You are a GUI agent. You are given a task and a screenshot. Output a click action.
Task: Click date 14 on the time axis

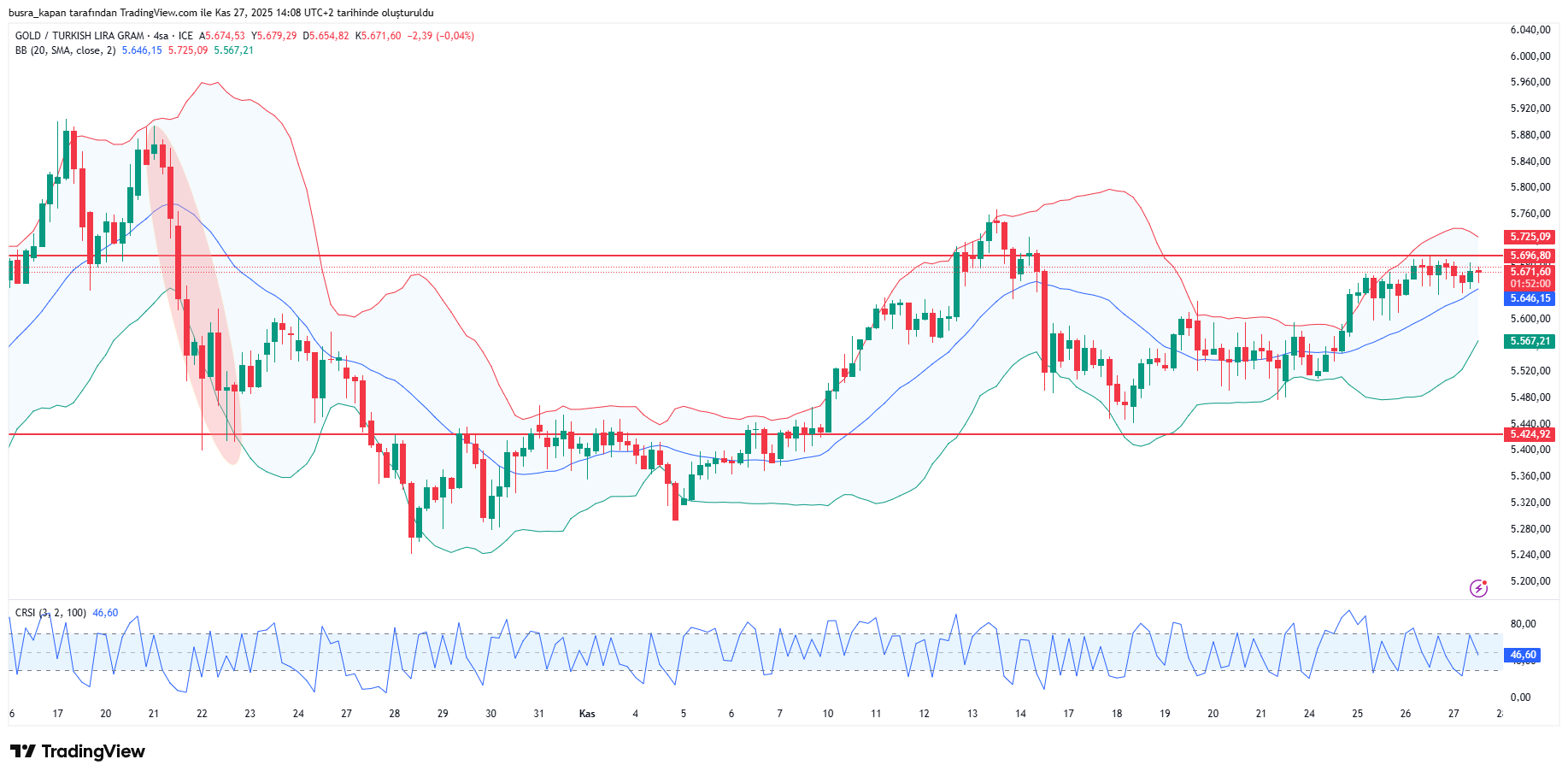1020,714
